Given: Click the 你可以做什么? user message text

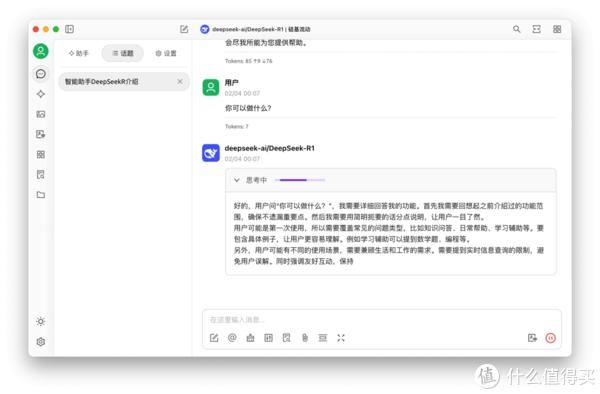Looking at the screenshot, I should pyautogui.click(x=248, y=108).
